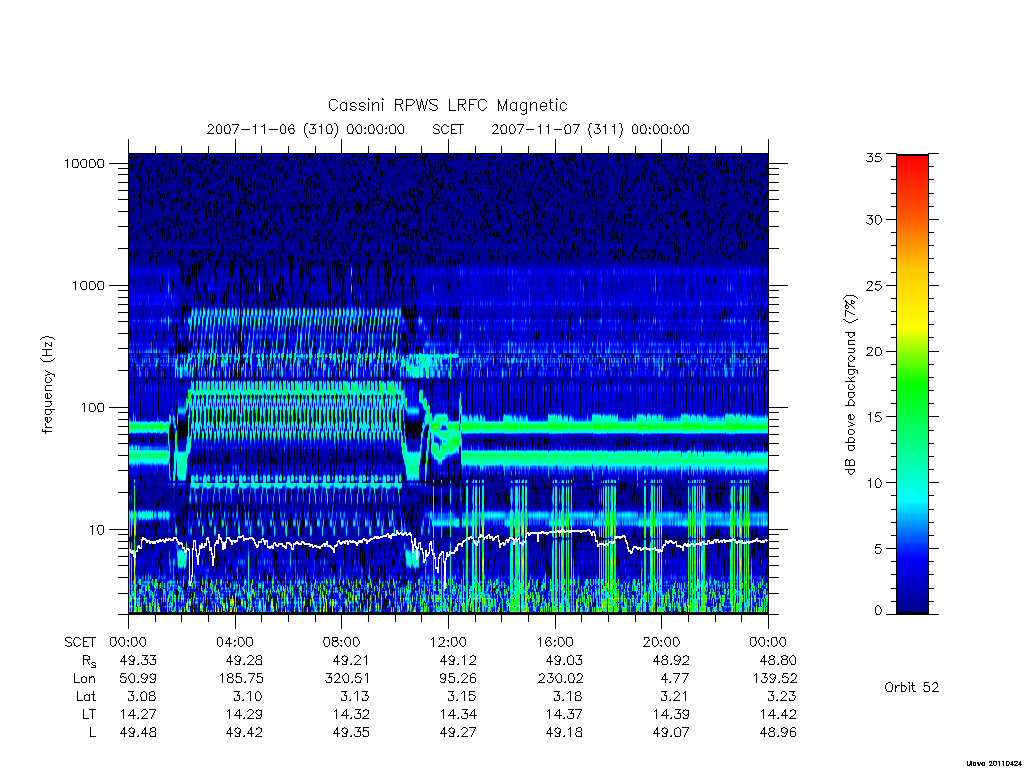
Task: Click the Cassini RPWS LRFC Magnetic title
Action: point(447,105)
